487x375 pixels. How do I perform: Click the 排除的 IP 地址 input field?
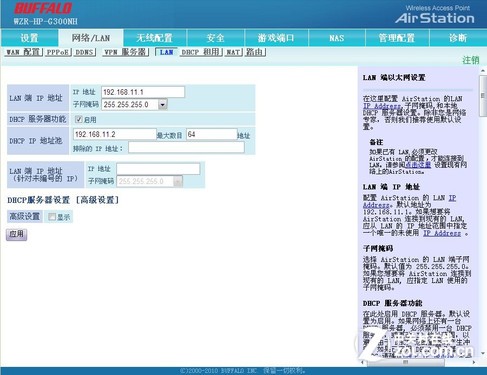point(186,148)
